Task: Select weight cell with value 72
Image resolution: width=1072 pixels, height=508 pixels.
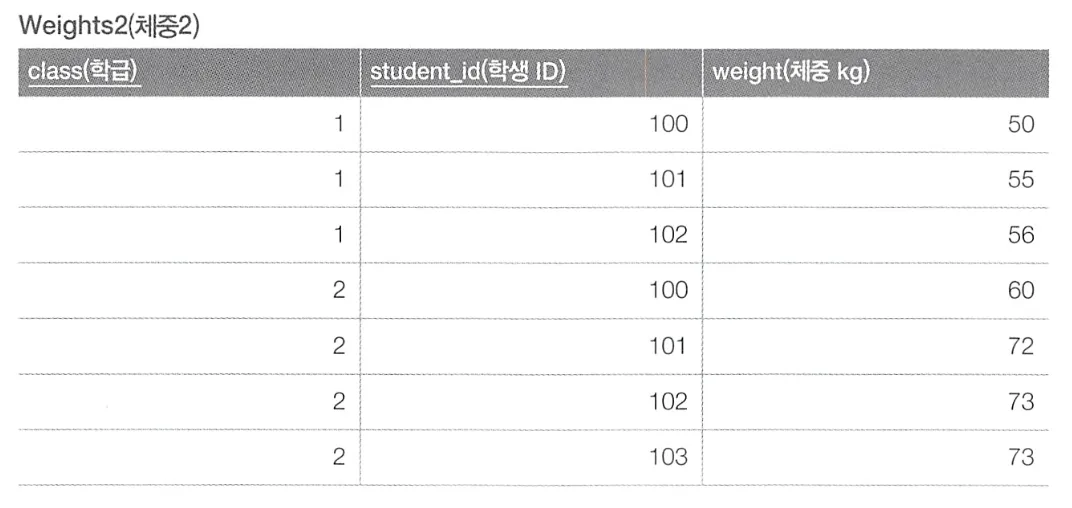Action: point(876,347)
